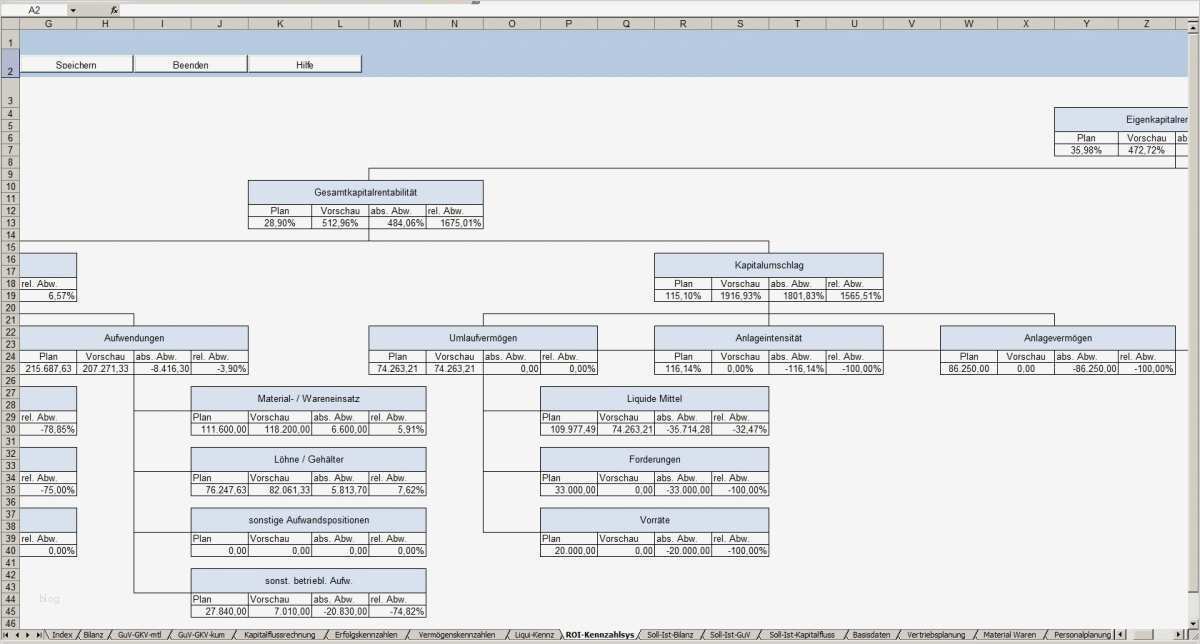1200x644 pixels.
Task: Open the Index sheet tab
Action: [x=62, y=633]
